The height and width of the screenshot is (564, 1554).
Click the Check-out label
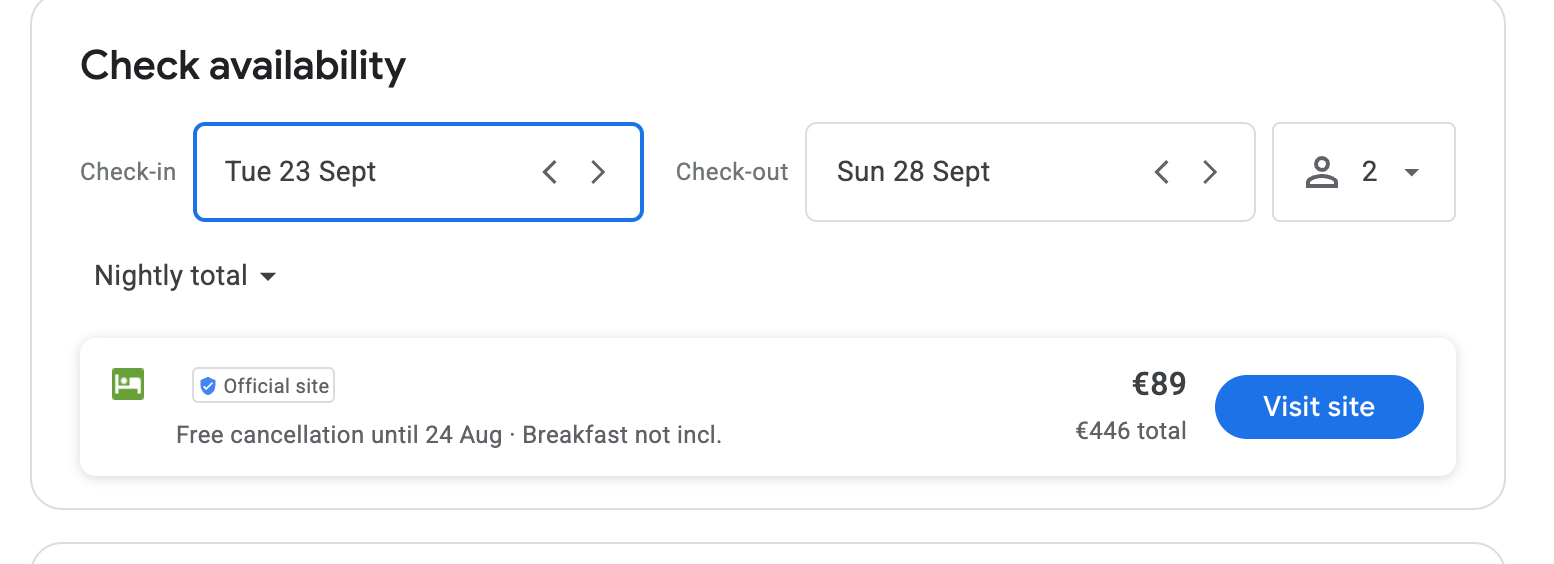pos(732,172)
